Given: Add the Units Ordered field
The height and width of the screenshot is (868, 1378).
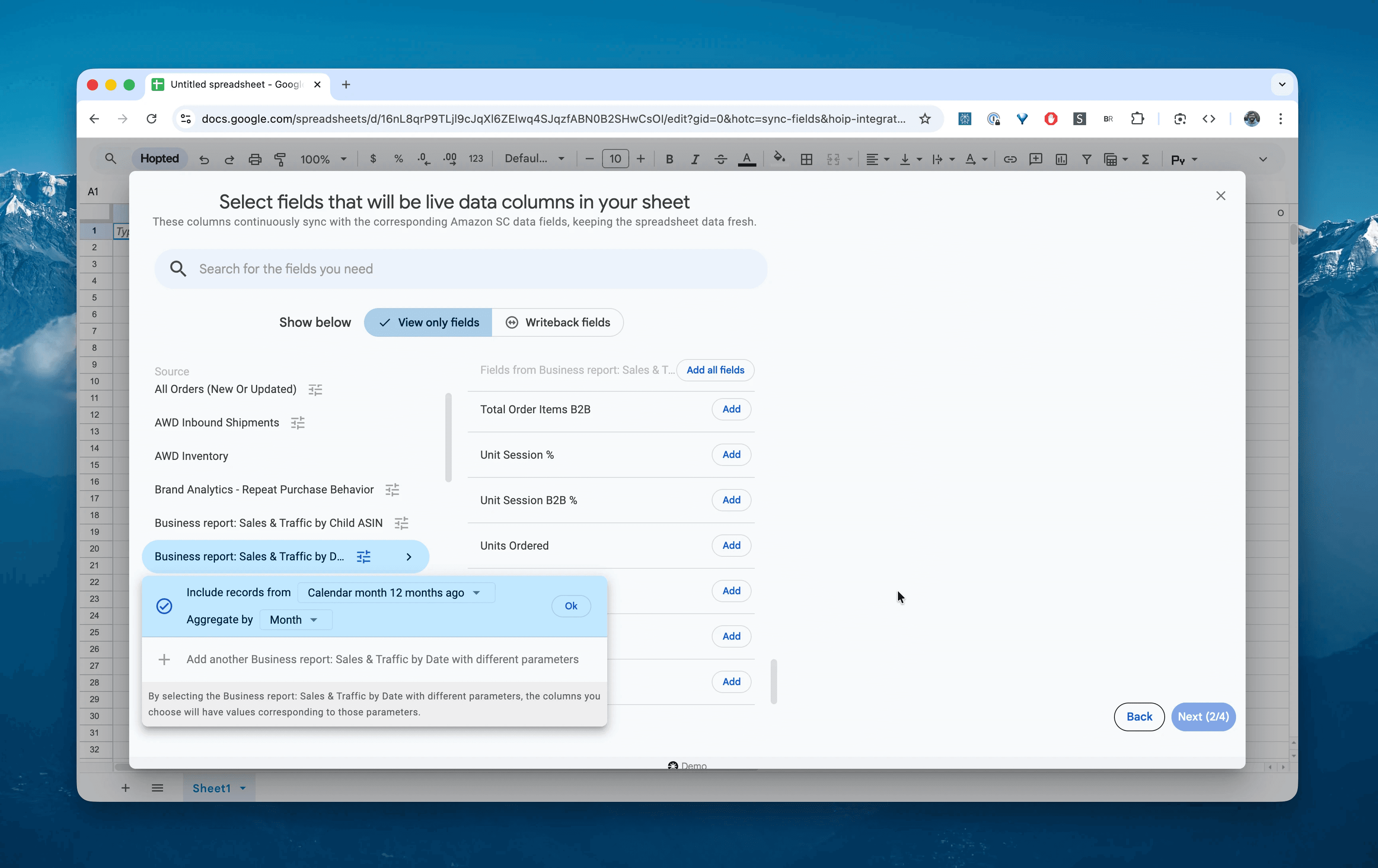Looking at the screenshot, I should [x=731, y=546].
